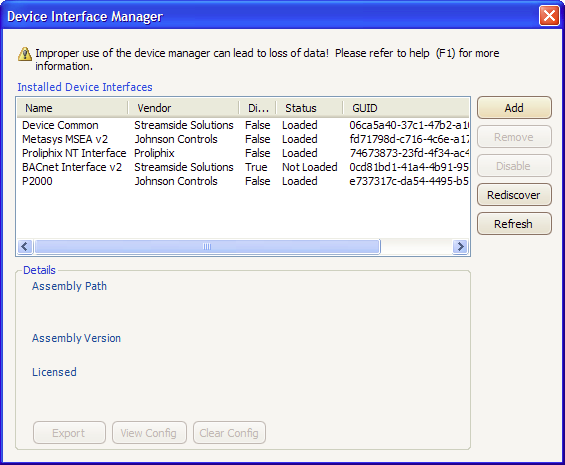Sort list by Name column header
Screen dimensions: 565x465
click(x=72, y=108)
